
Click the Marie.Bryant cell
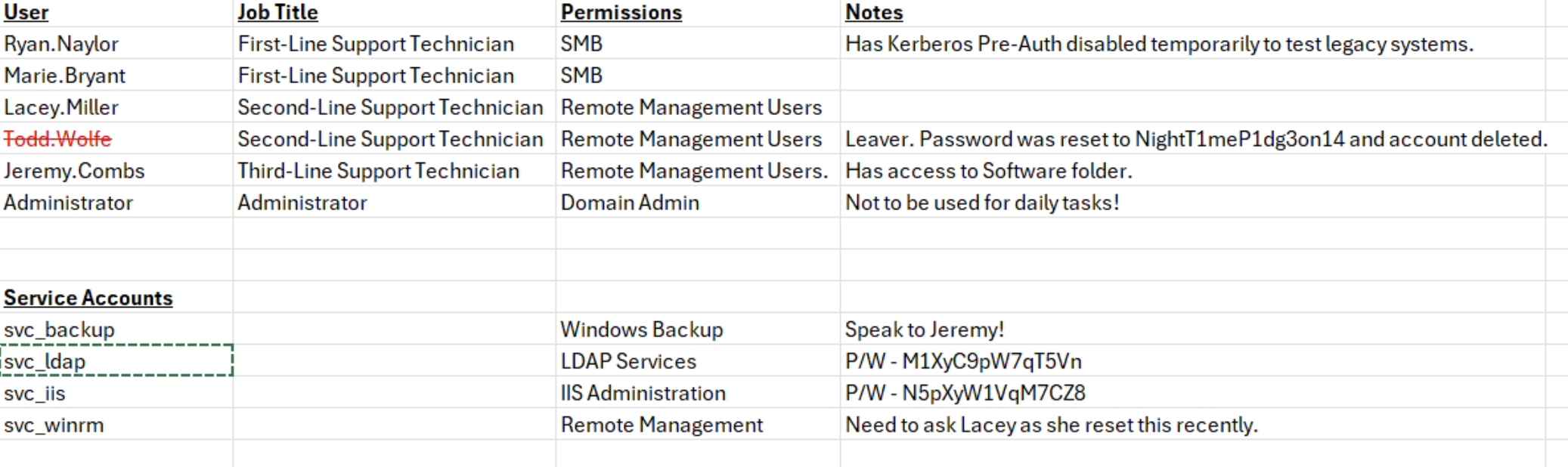click(64, 76)
